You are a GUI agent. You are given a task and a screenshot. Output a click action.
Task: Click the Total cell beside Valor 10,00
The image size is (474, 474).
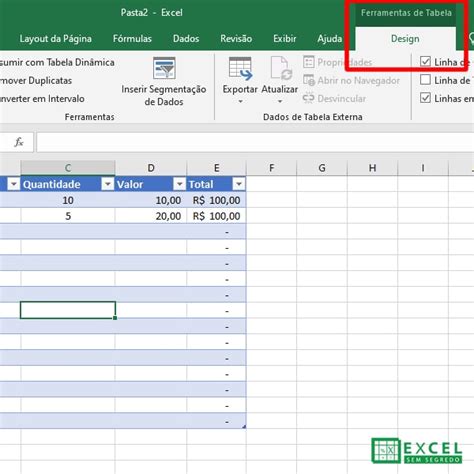click(x=217, y=200)
